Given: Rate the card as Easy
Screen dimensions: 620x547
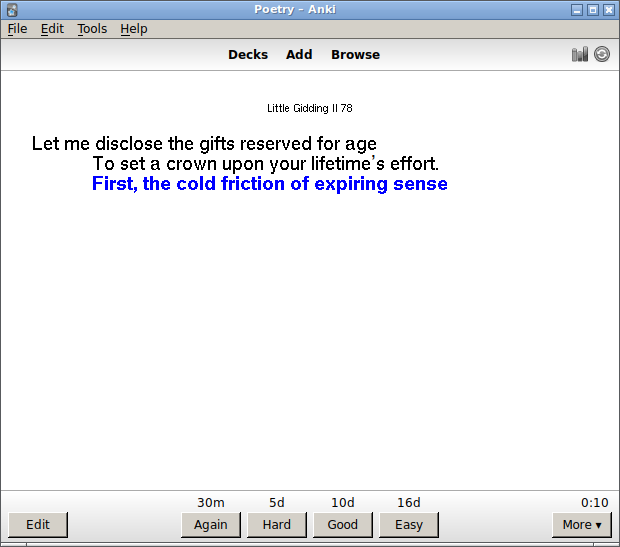Looking at the screenshot, I should (x=409, y=524).
